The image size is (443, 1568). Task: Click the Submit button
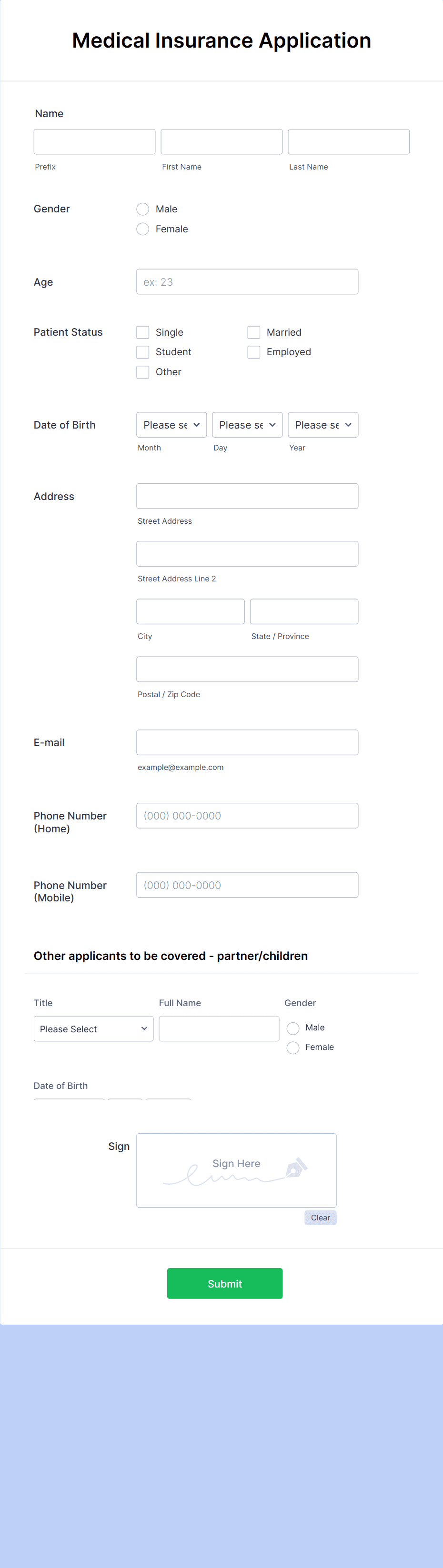tap(224, 1283)
